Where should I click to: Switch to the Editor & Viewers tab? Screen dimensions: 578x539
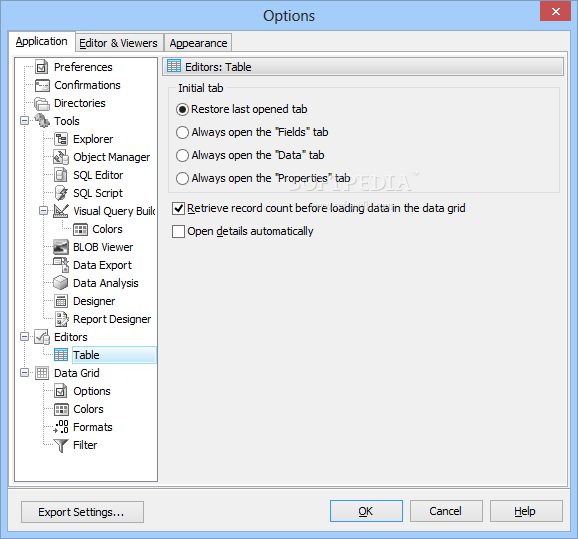(118, 43)
